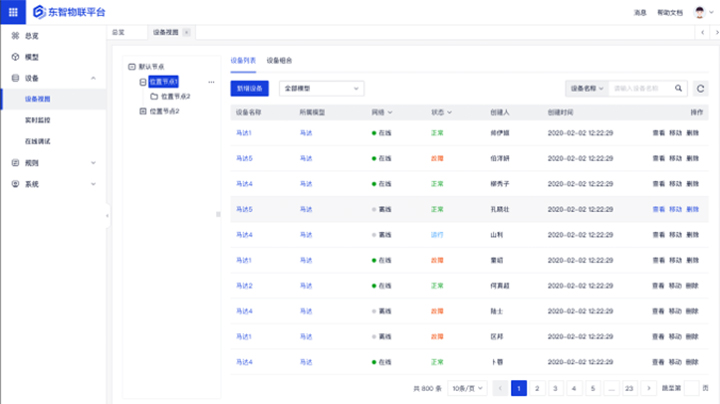Close the 设备视图 tab with its x
Image resolution: width=720 pixels, height=404 pixels.
click(186, 32)
